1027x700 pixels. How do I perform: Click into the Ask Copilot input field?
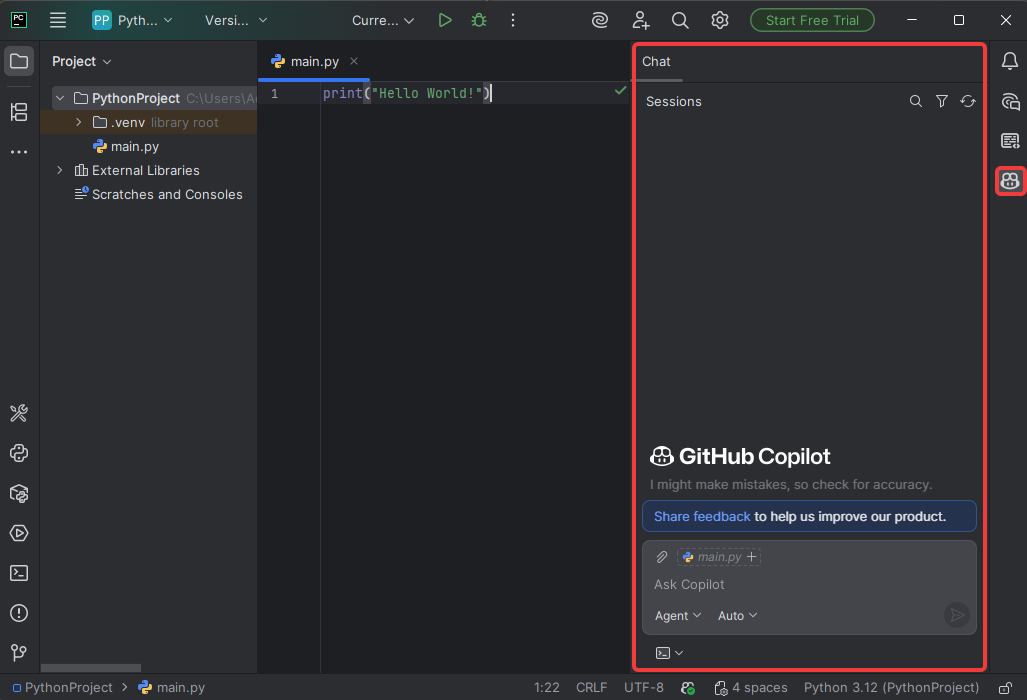809,585
